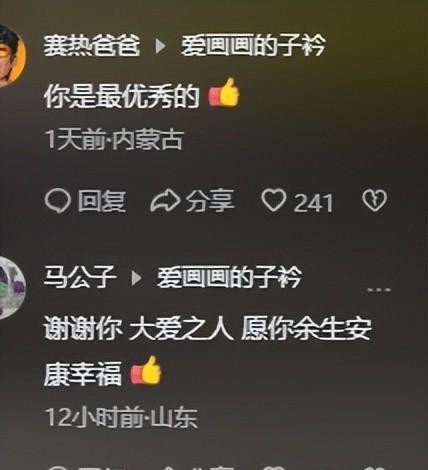
Task: Open 赛热爸爸's profile avatar
Action: [12, 56]
